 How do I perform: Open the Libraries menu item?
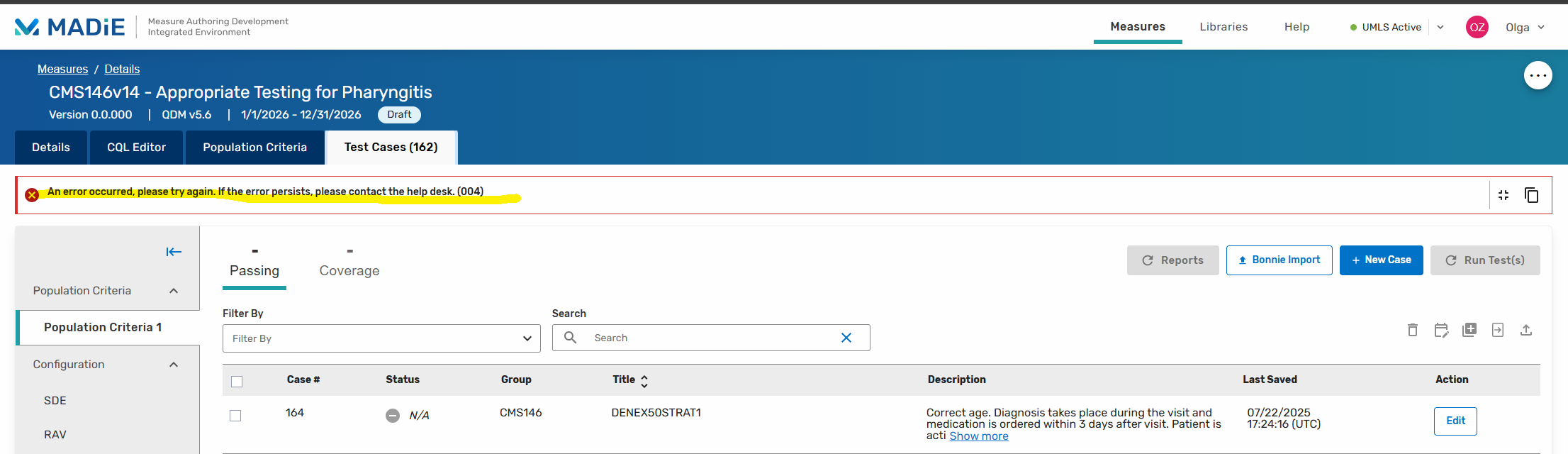coord(1223,27)
